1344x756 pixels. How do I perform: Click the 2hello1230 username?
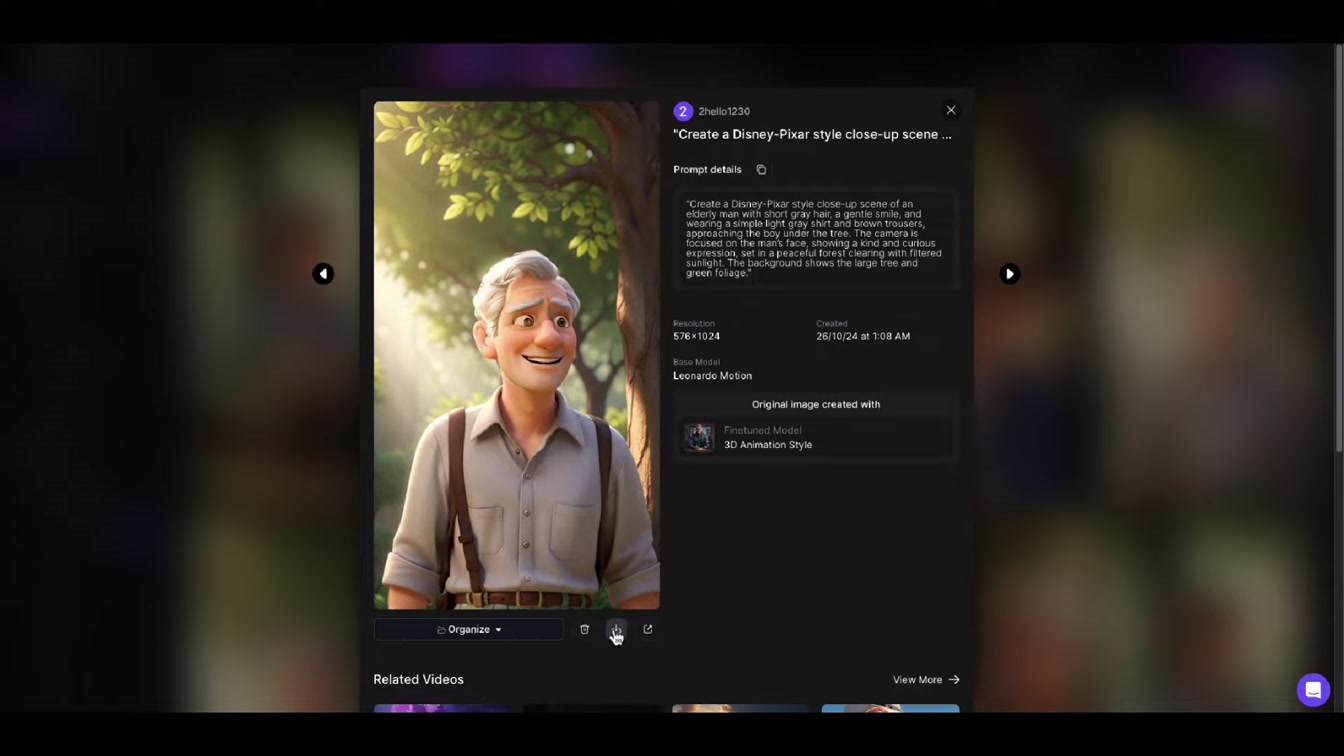pos(724,111)
